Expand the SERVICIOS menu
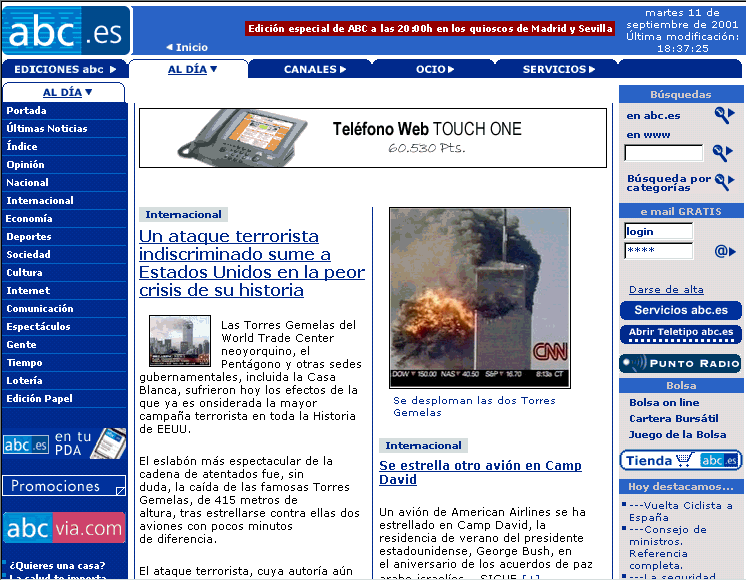 click(x=559, y=69)
